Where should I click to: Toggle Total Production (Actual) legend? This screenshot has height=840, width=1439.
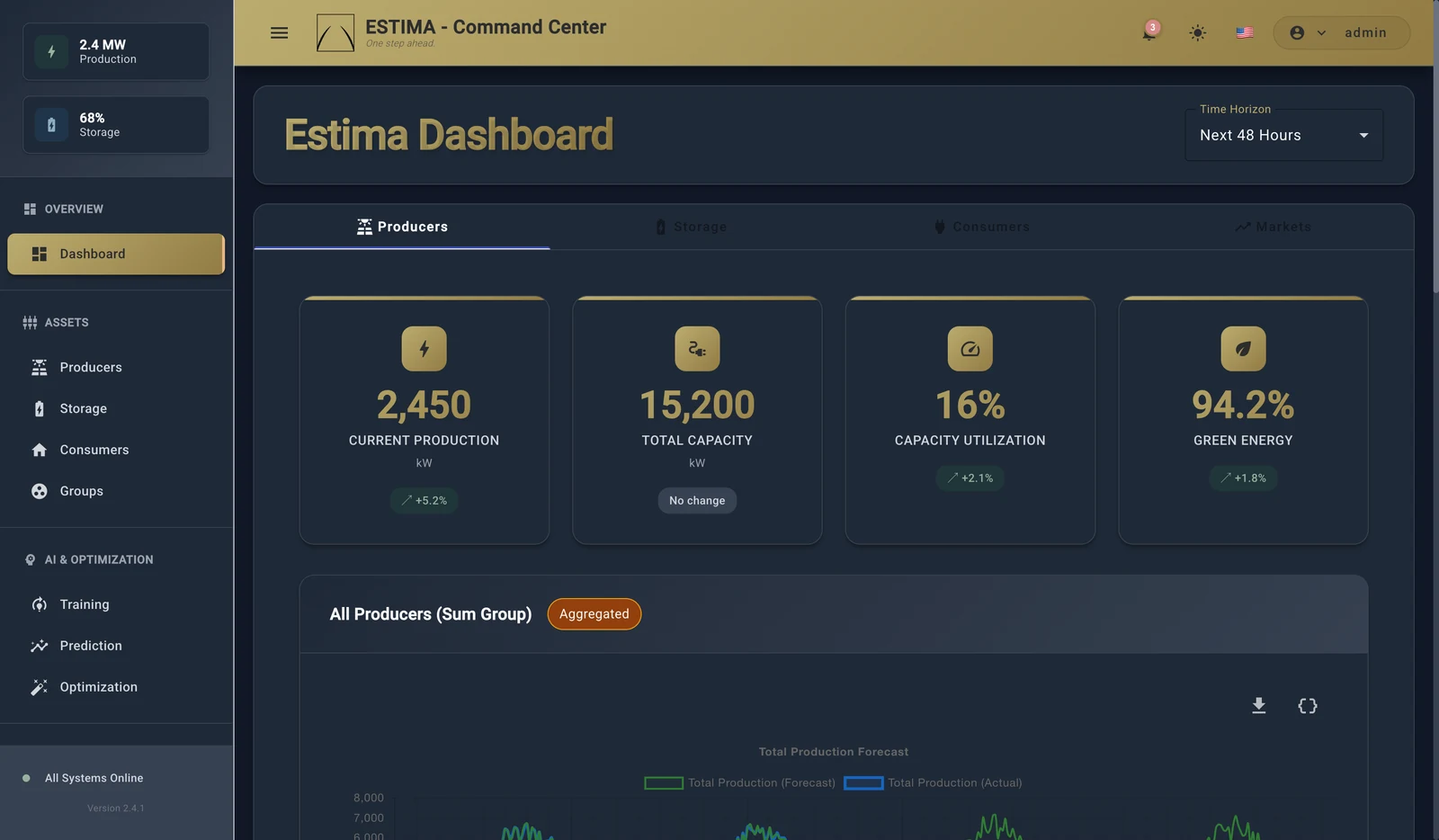[934, 782]
